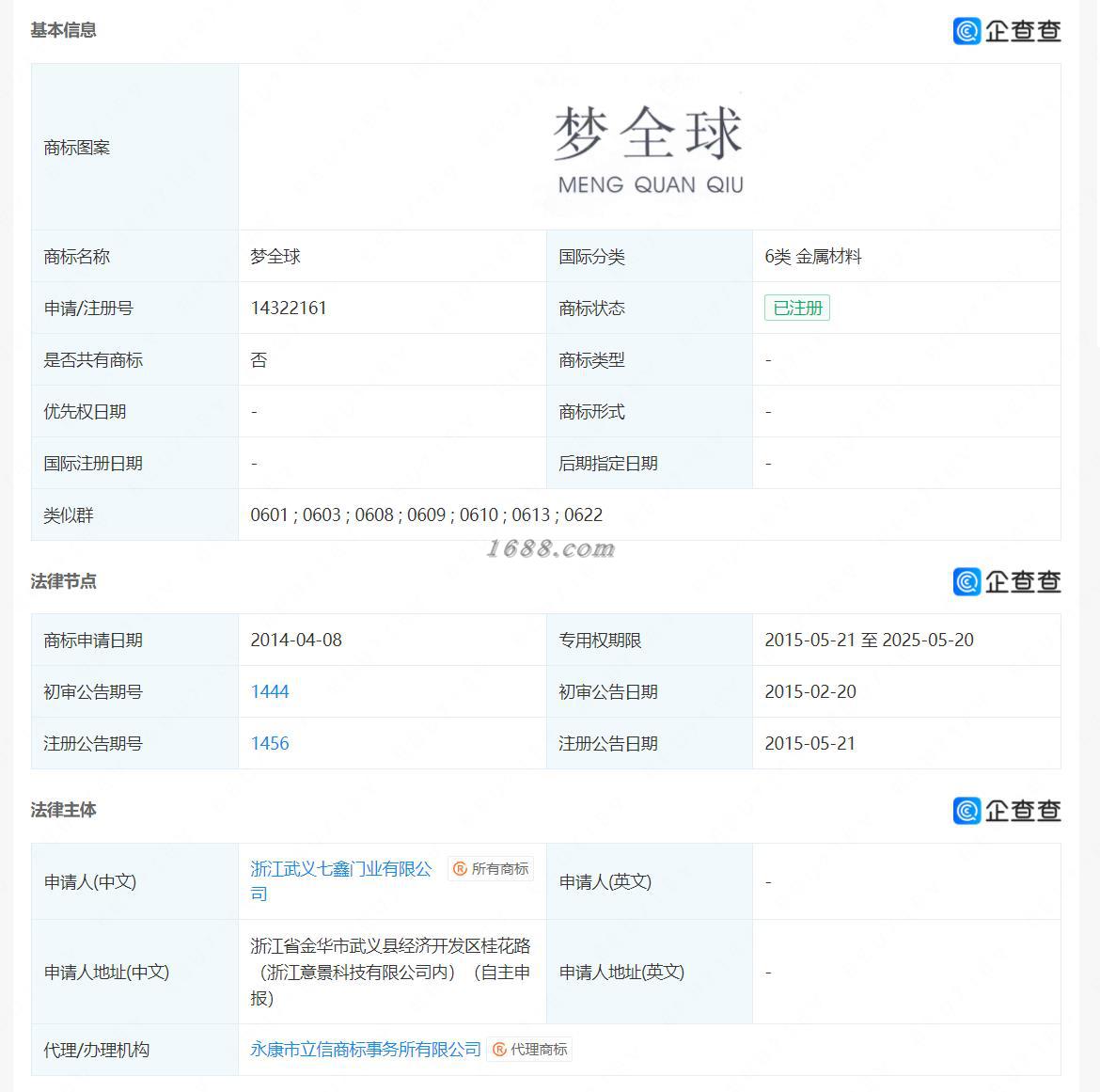Open the 浙江武义七鑫门业有限公司 applicant link

click(341, 881)
